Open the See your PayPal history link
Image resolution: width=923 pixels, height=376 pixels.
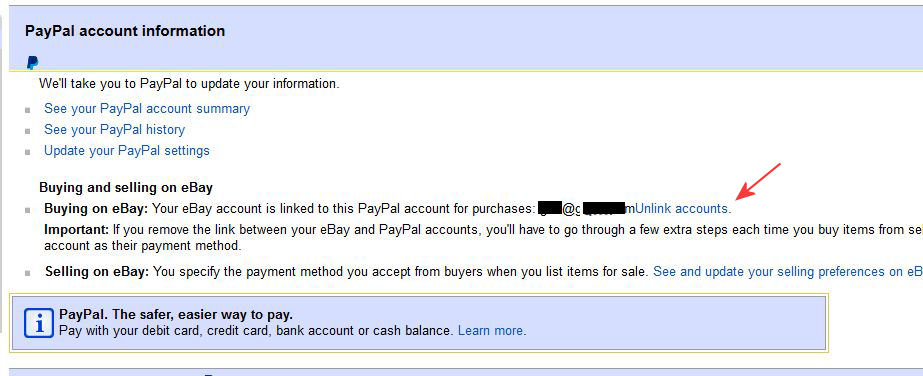tap(114, 129)
